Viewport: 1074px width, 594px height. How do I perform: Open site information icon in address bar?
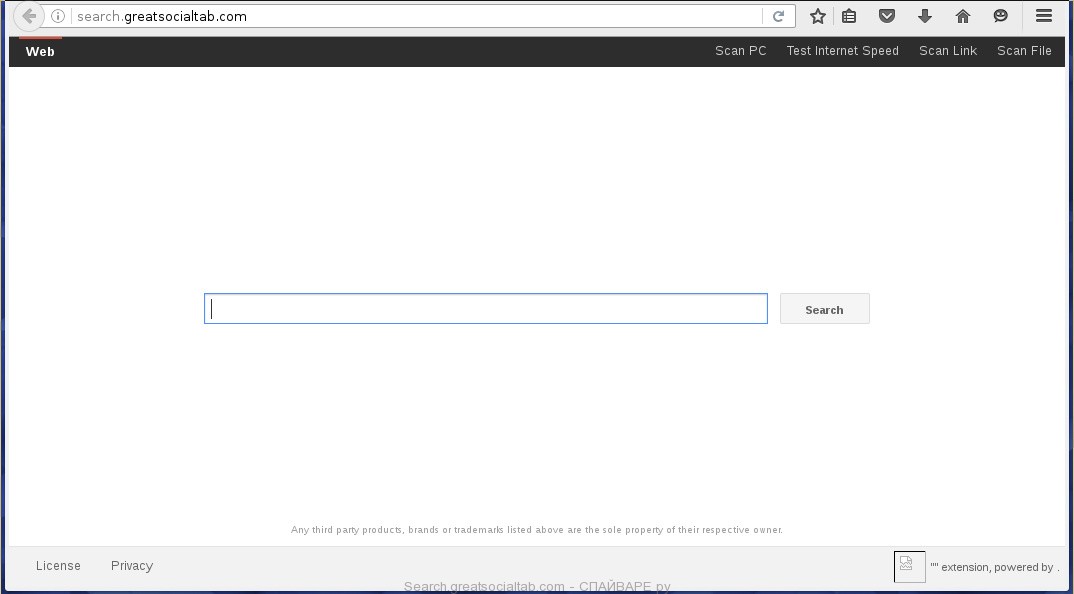click(58, 16)
